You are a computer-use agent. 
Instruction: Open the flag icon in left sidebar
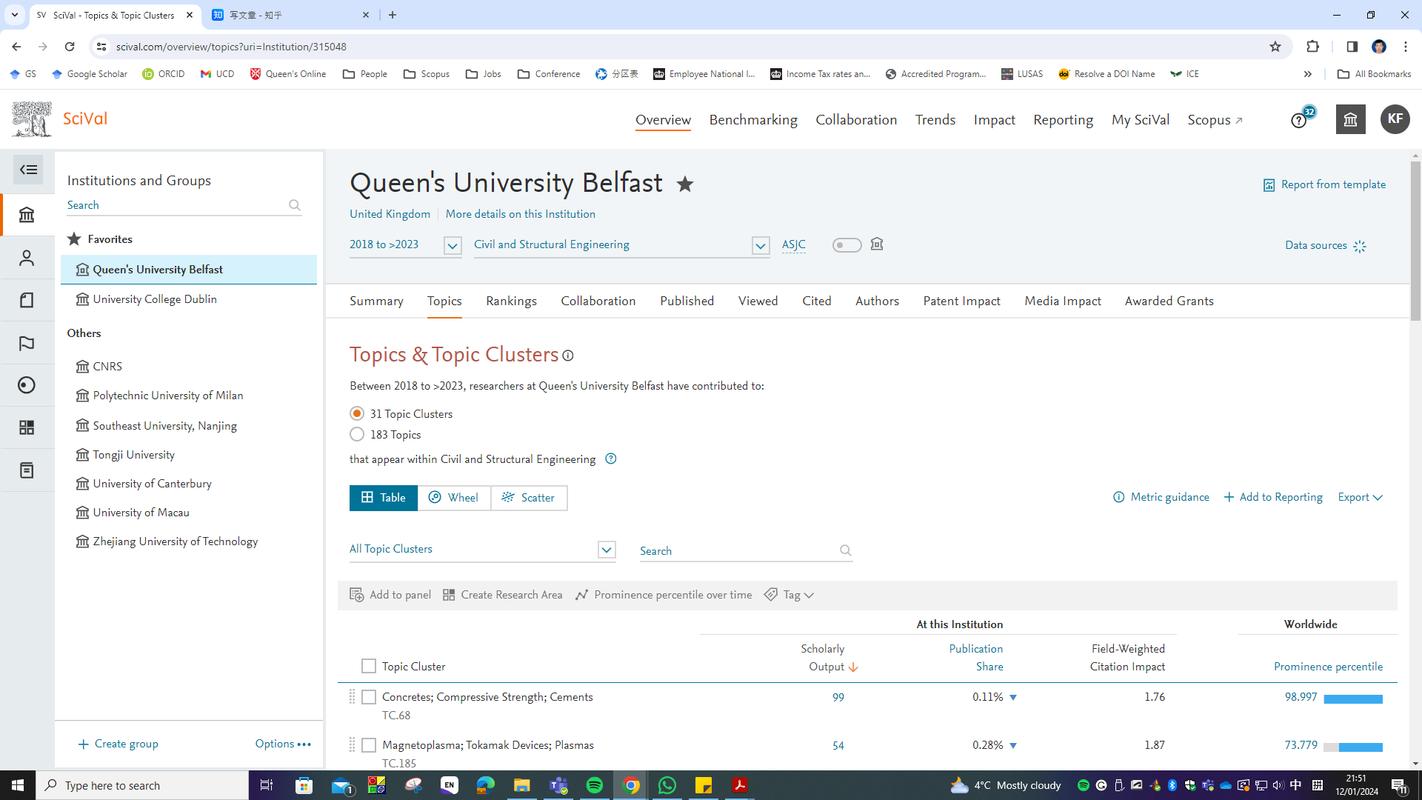click(27, 344)
